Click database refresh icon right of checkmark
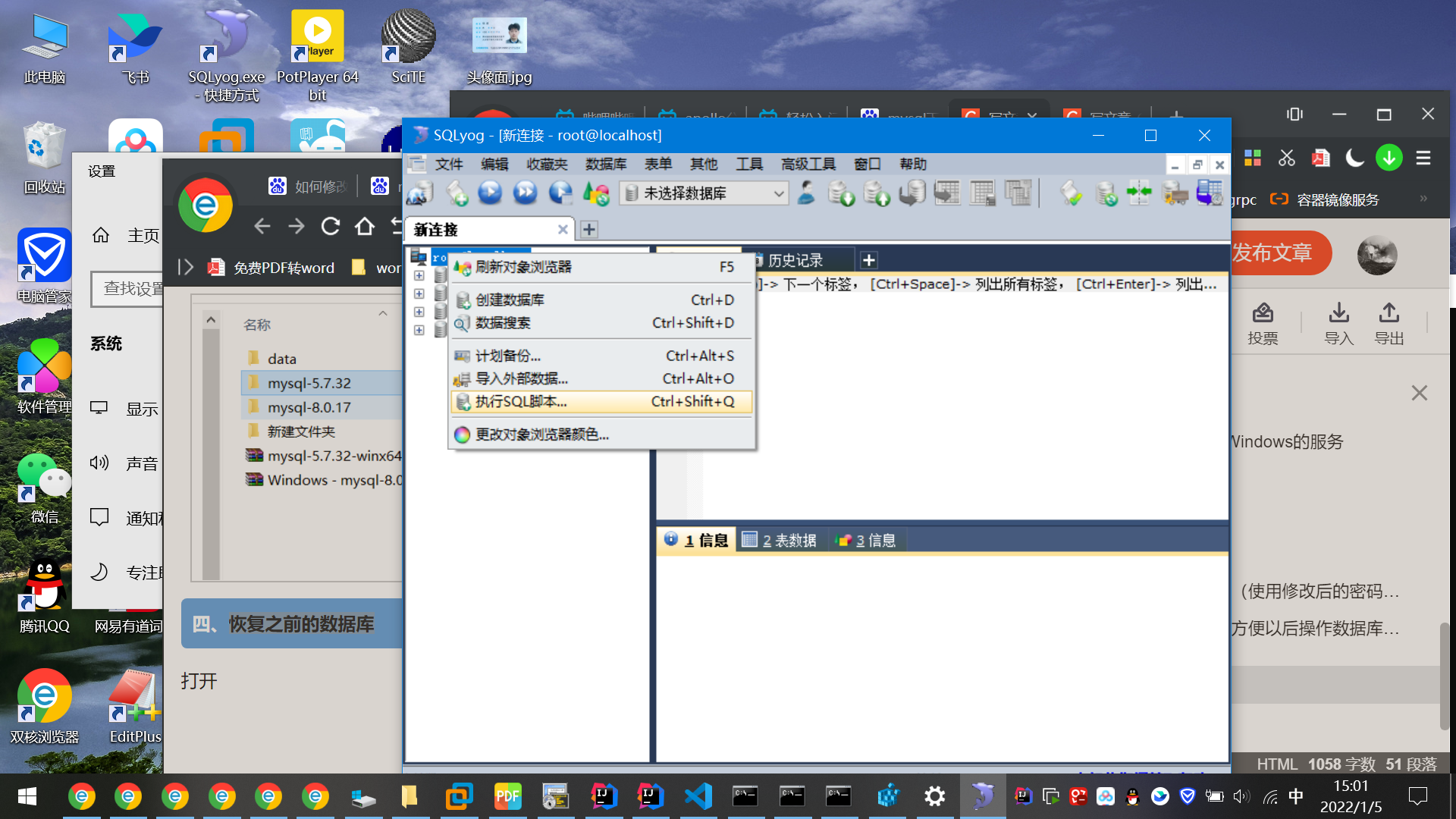This screenshot has height=819, width=1456. pyautogui.click(x=1106, y=193)
